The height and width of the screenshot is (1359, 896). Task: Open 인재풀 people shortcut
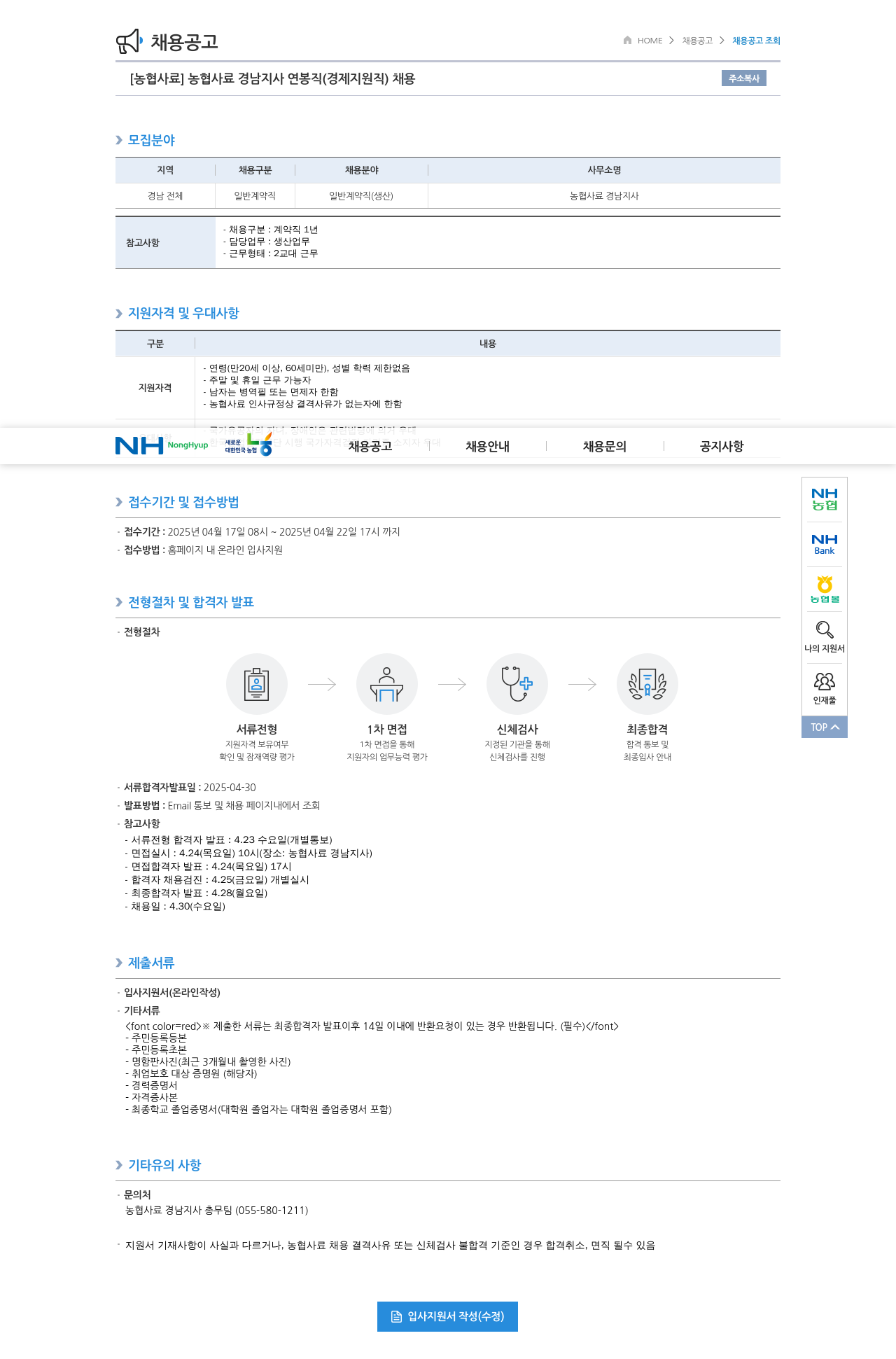pyautogui.click(x=825, y=688)
